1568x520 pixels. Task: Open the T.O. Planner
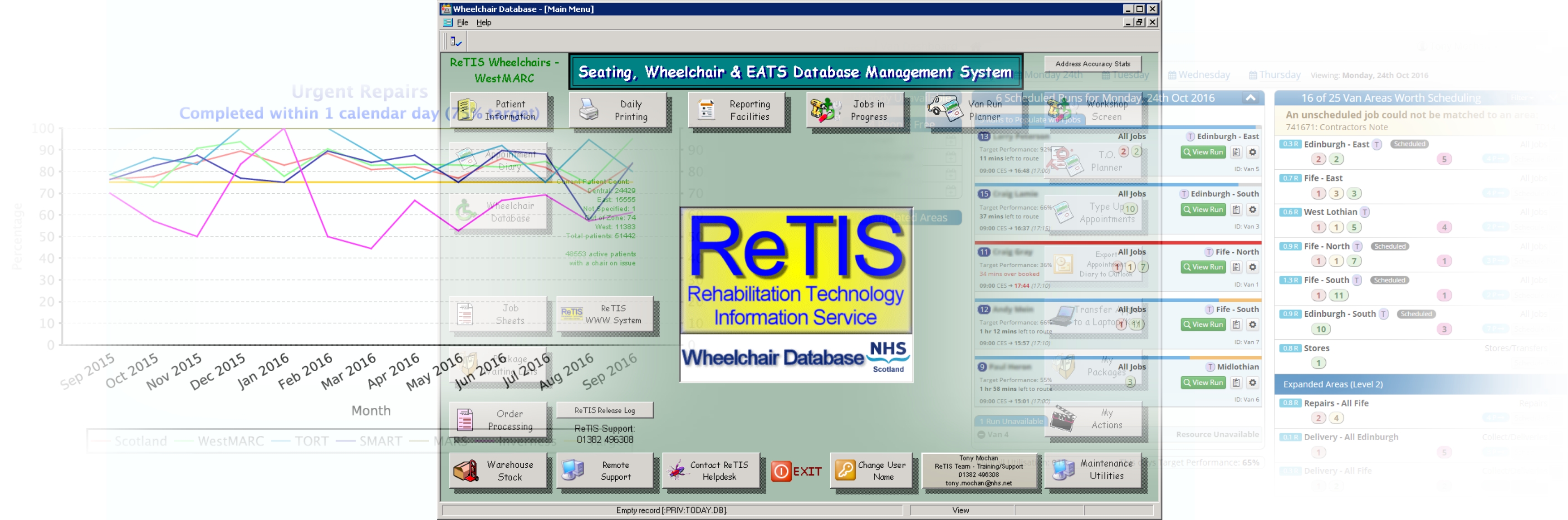[x=1093, y=161]
